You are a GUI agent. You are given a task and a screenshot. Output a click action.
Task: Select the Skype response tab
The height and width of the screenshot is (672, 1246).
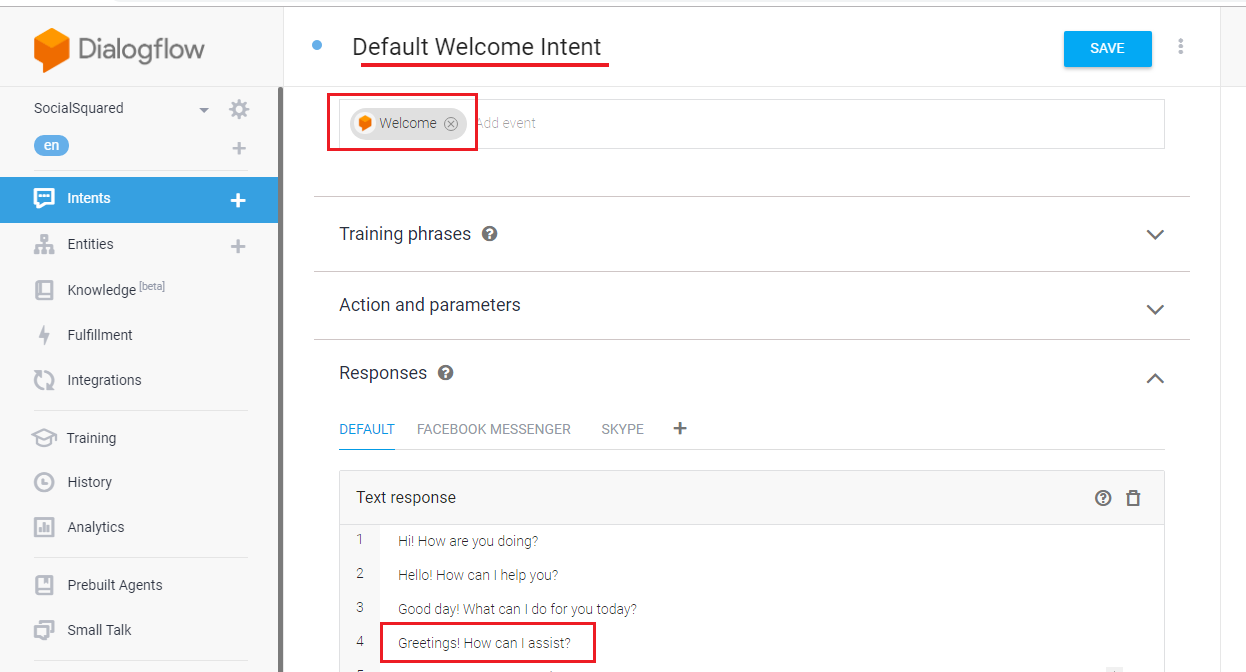[x=622, y=429]
